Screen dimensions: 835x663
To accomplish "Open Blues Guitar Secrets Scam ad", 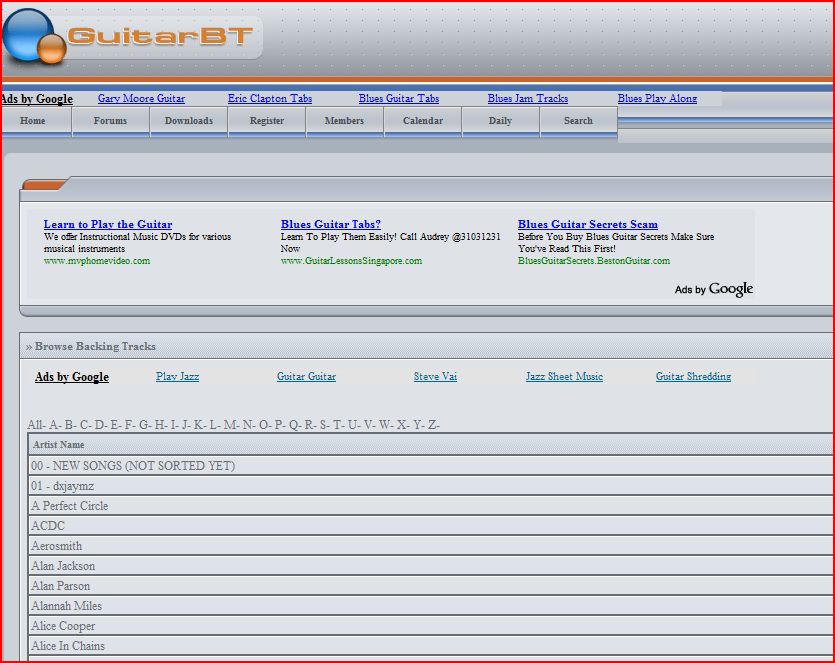I will pyautogui.click(x=588, y=224).
